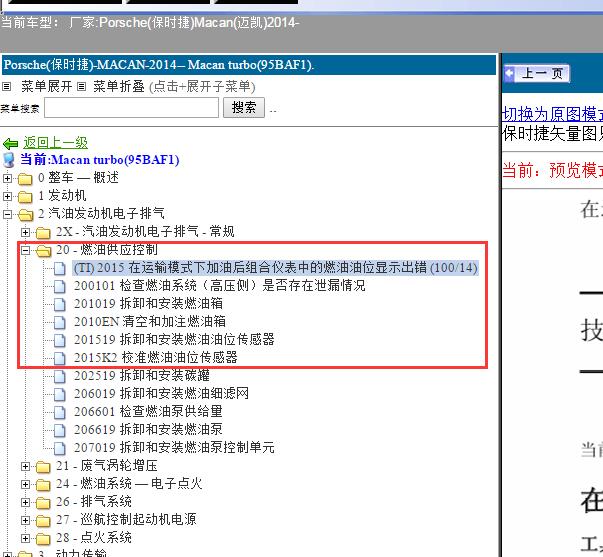Open 2015K2 校准燃油油位传感器 document
The height and width of the screenshot is (557, 603).
click(156, 358)
